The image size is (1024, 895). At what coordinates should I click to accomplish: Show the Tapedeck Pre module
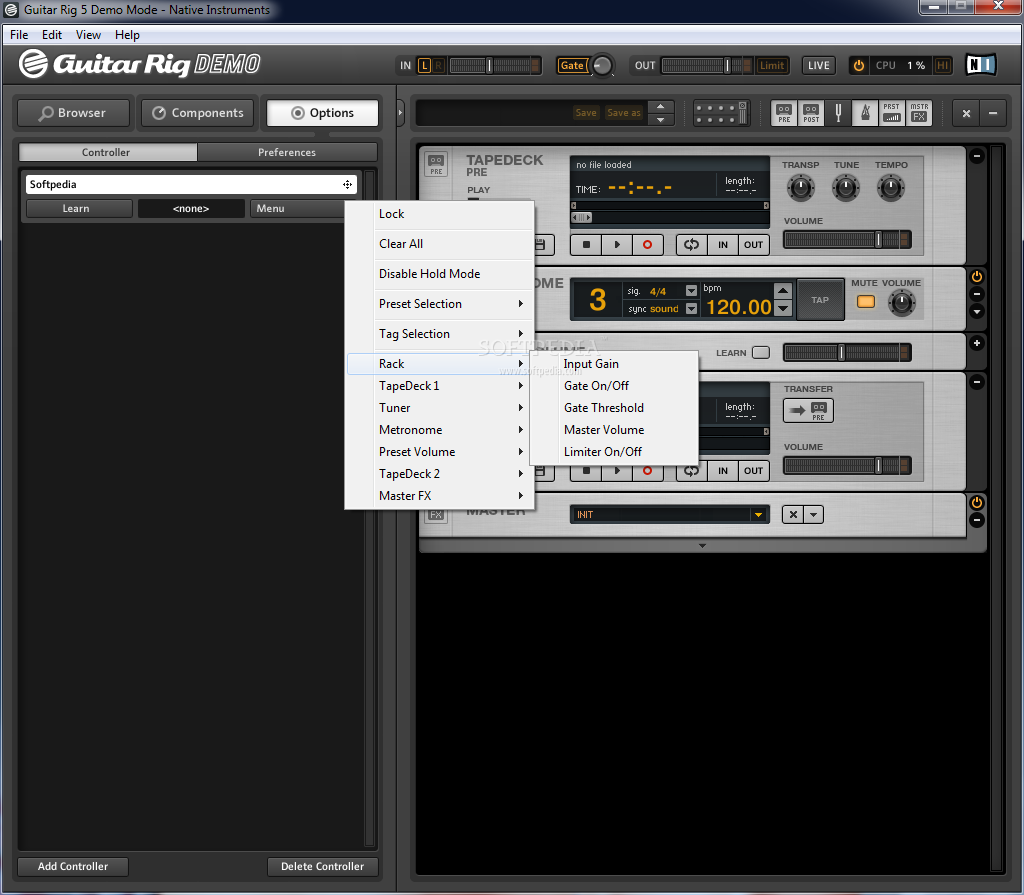click(x=784, y=113)
